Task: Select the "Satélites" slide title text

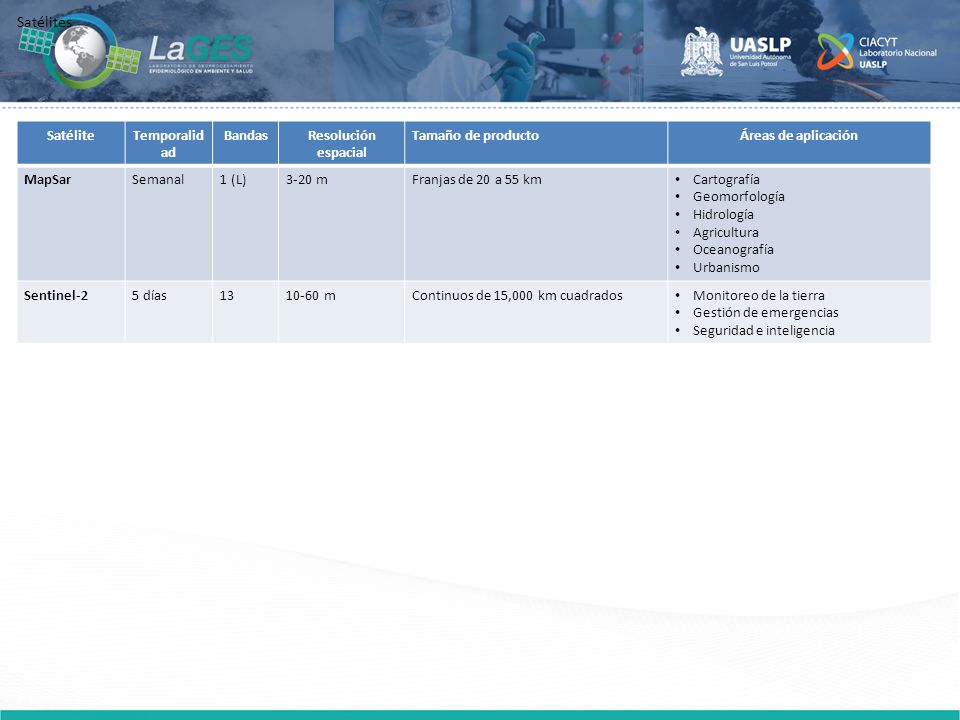Action: (x=44, y=22)
